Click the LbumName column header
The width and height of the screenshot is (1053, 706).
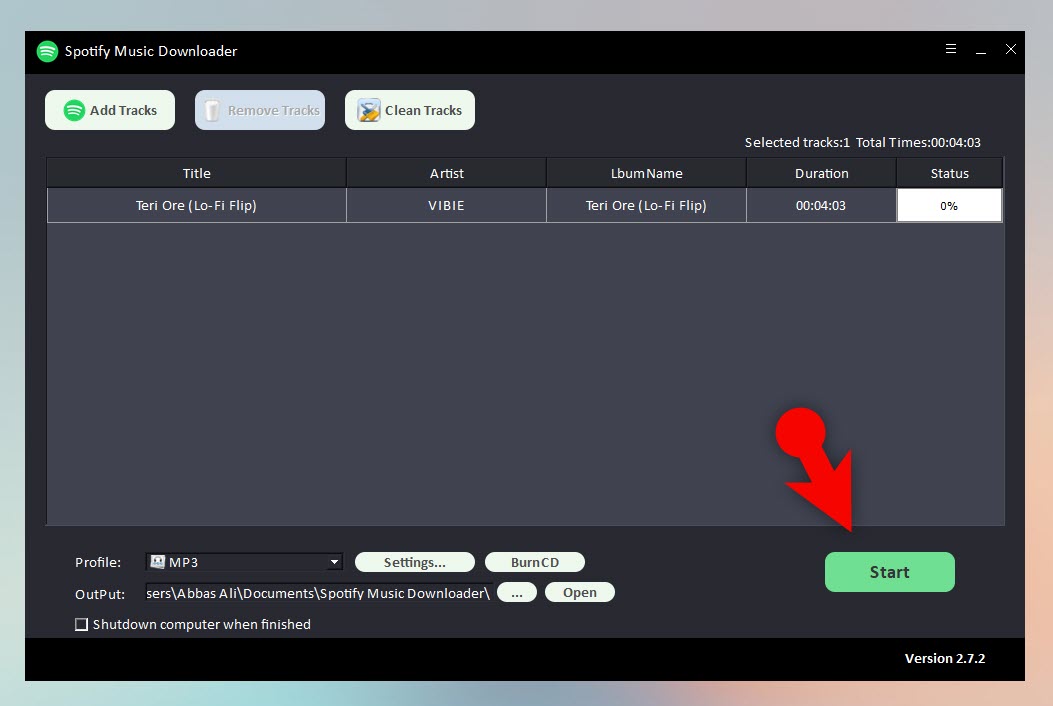pyautogui.click(x=647, y=173)
